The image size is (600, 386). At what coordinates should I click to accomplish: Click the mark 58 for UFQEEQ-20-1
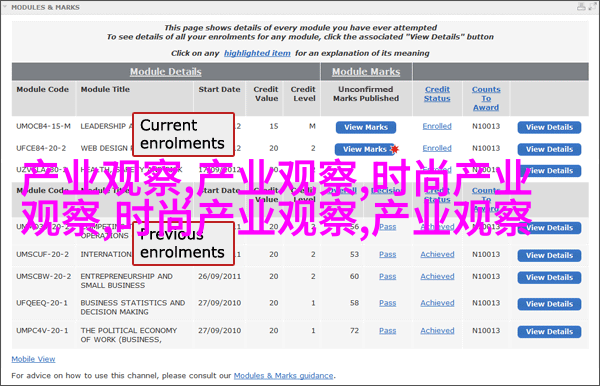click(354, 303)
